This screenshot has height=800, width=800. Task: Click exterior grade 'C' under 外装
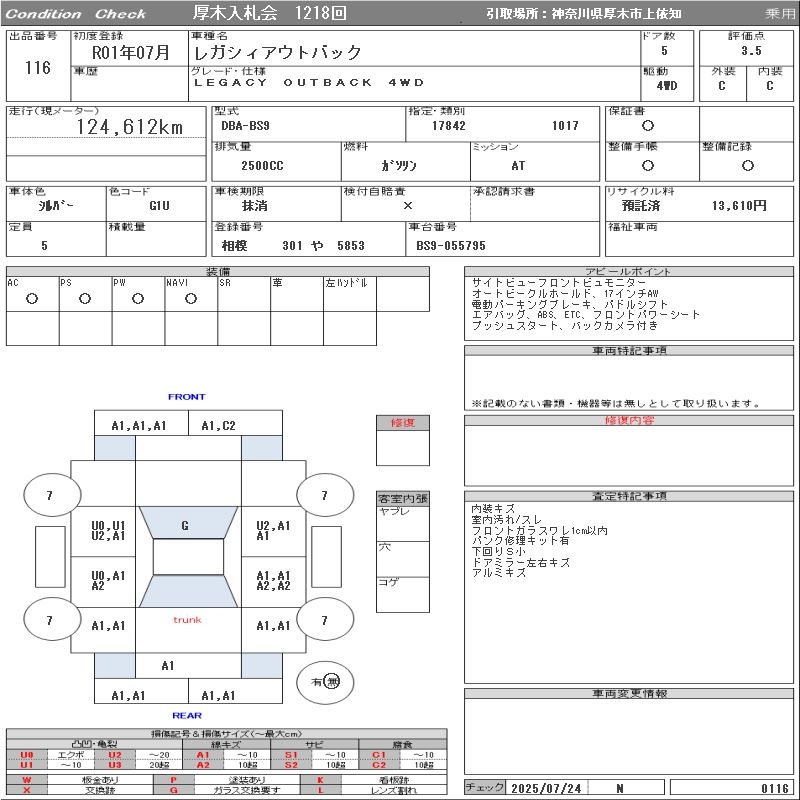(721, 86)
